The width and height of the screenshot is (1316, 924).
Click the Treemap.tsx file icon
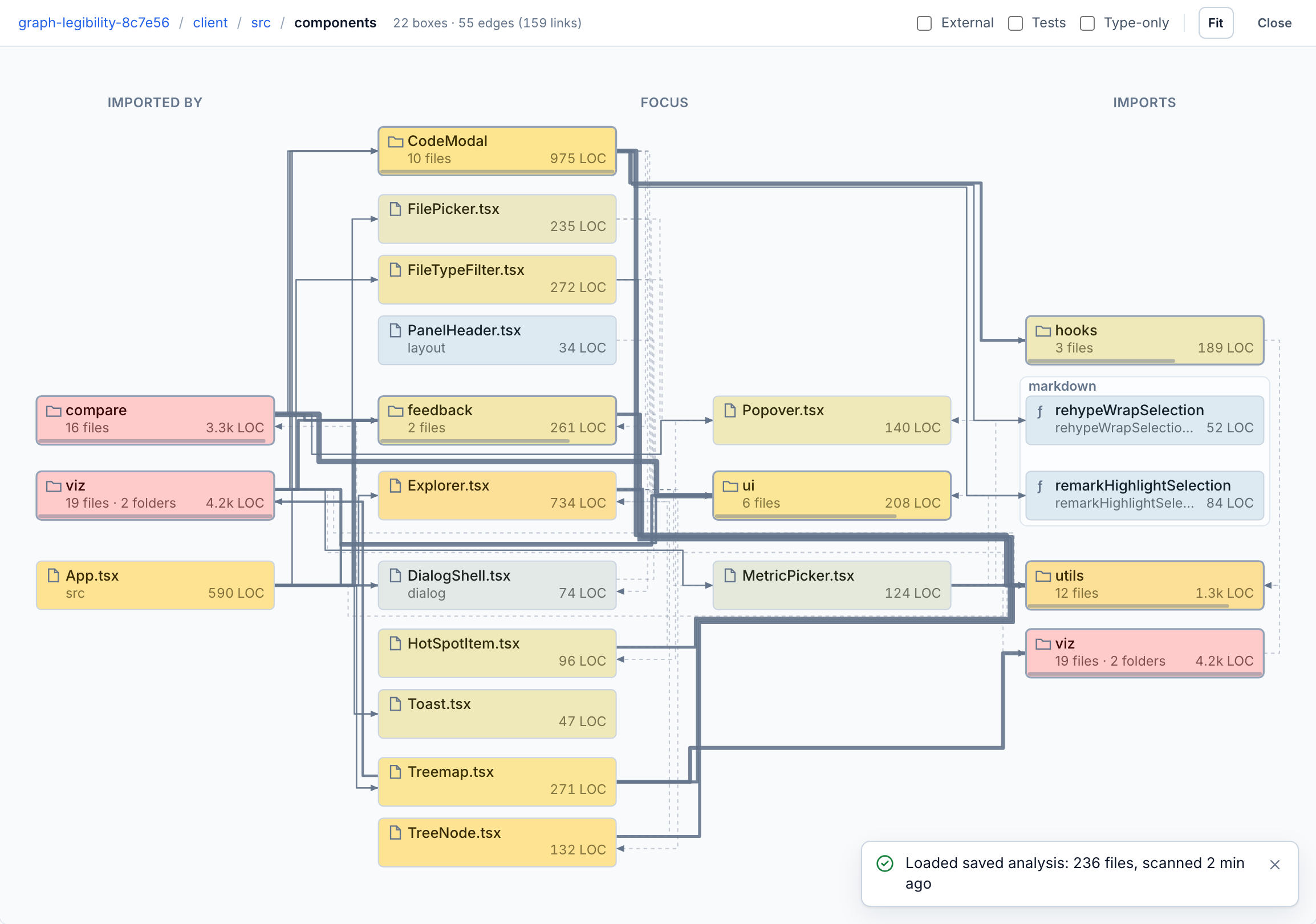[395, 773]
